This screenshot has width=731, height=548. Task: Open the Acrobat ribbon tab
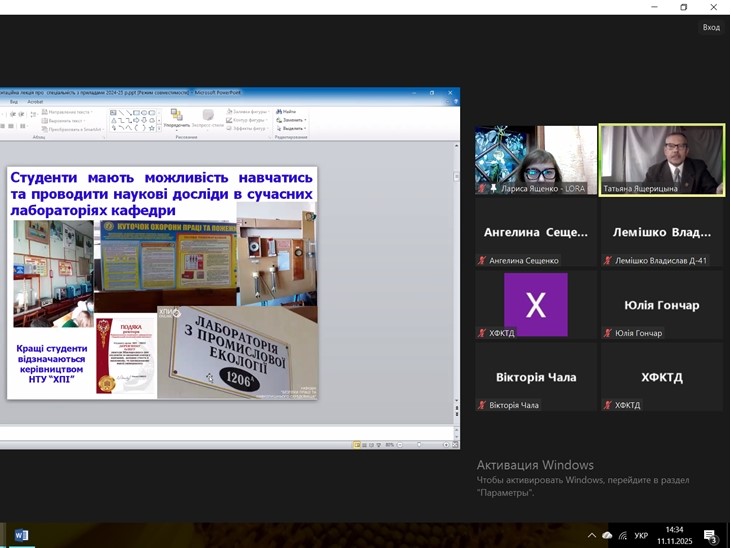35,101
